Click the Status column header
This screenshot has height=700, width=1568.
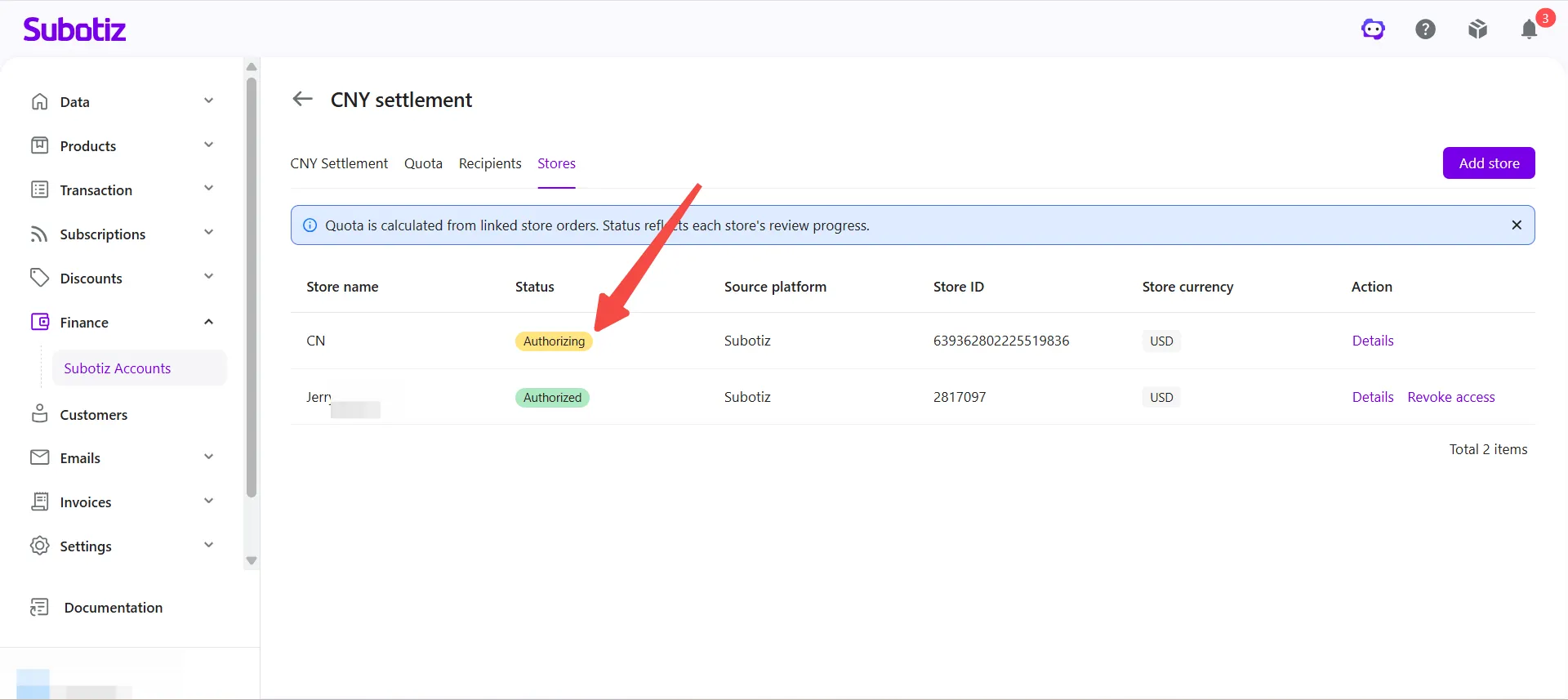535,287
